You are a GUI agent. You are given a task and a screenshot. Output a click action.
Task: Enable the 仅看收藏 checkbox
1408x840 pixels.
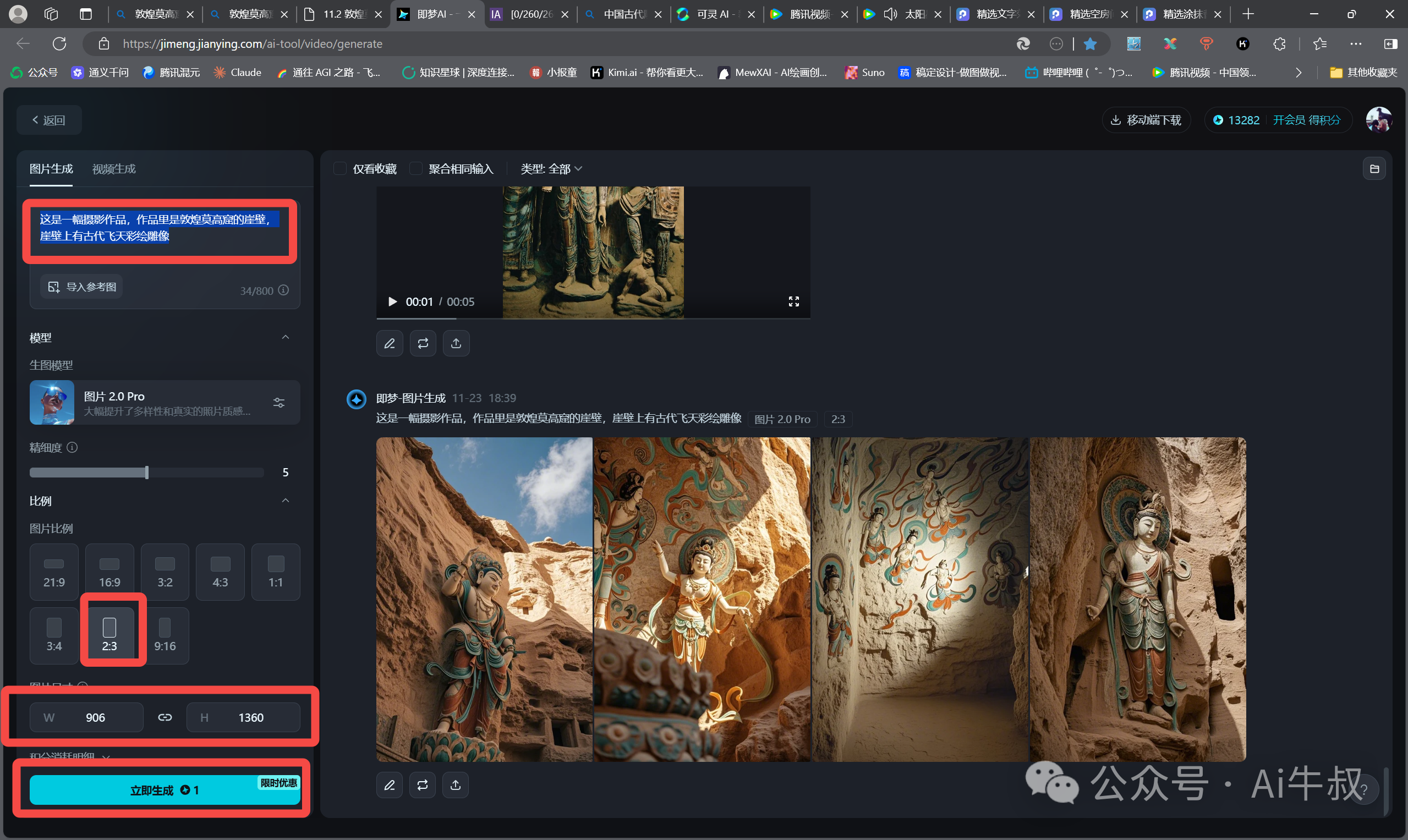pos(339,169)
